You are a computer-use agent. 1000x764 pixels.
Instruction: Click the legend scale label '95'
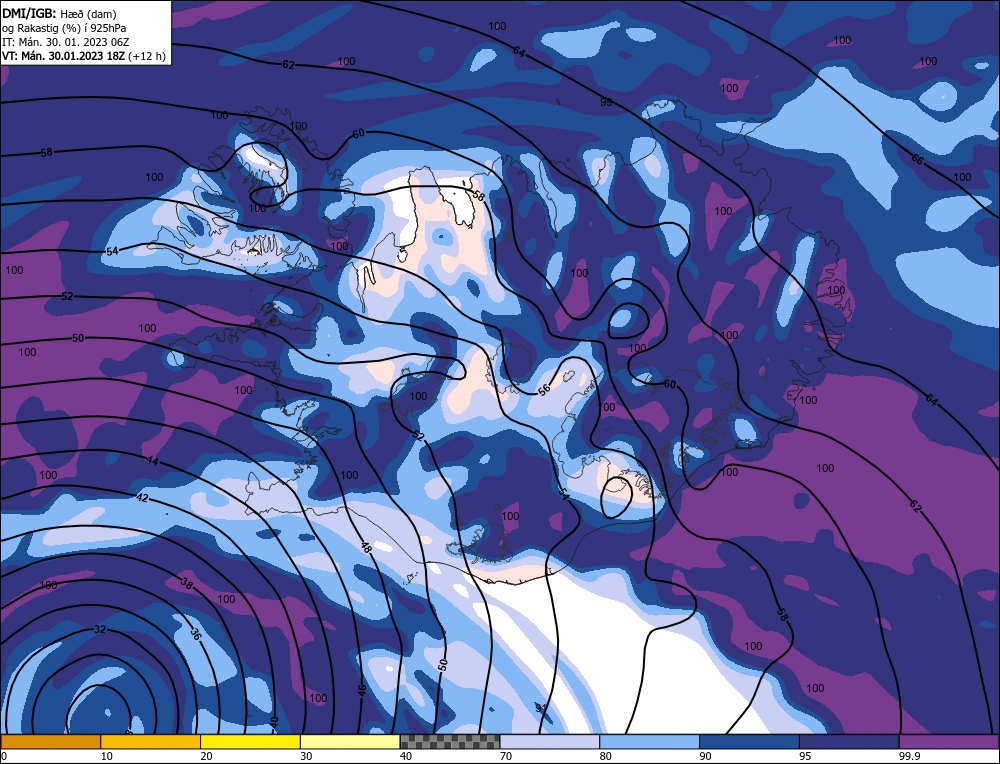(x=805, y=756)
